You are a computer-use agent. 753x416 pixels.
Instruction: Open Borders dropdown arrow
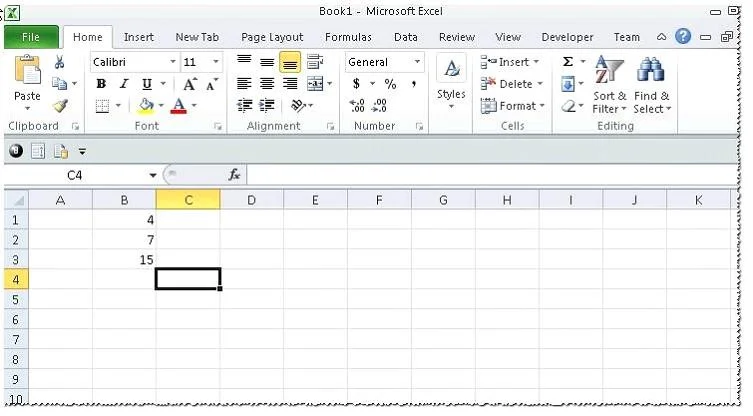[118, 106]
